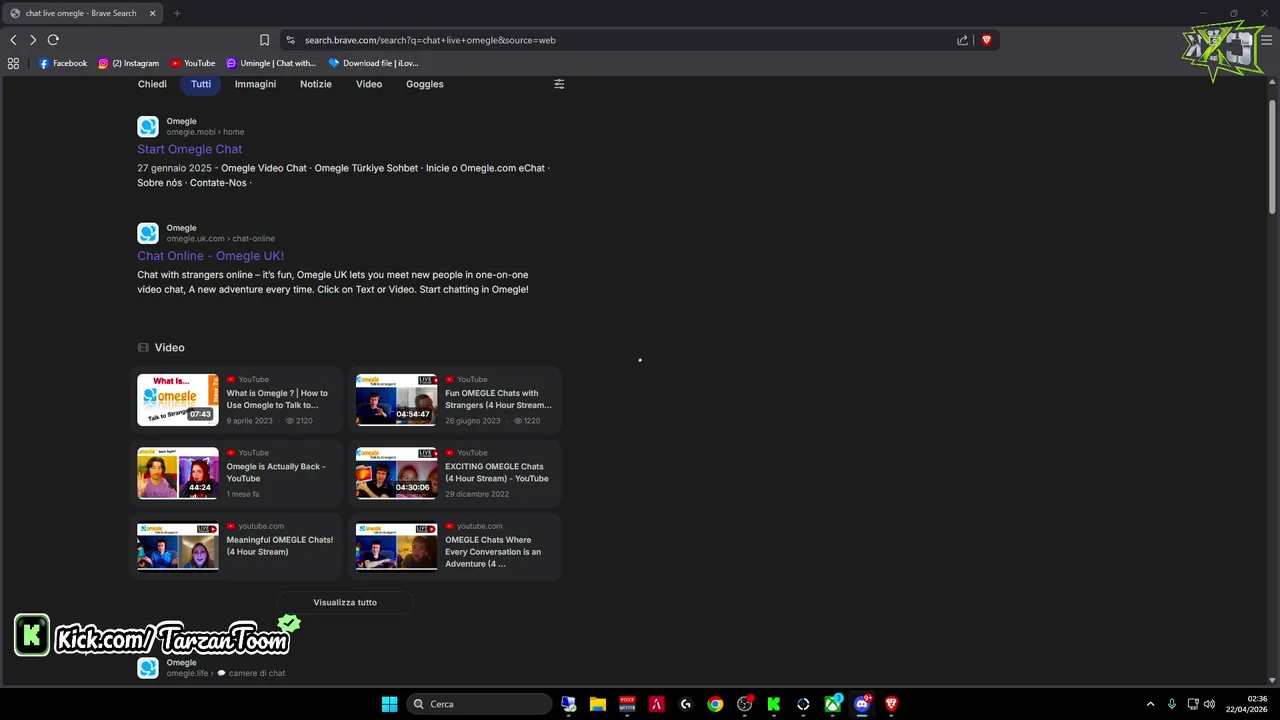The width and height of the screenshot is (1280, 720).
Task: Open the Brave main menu icon
Action: 1266,40
